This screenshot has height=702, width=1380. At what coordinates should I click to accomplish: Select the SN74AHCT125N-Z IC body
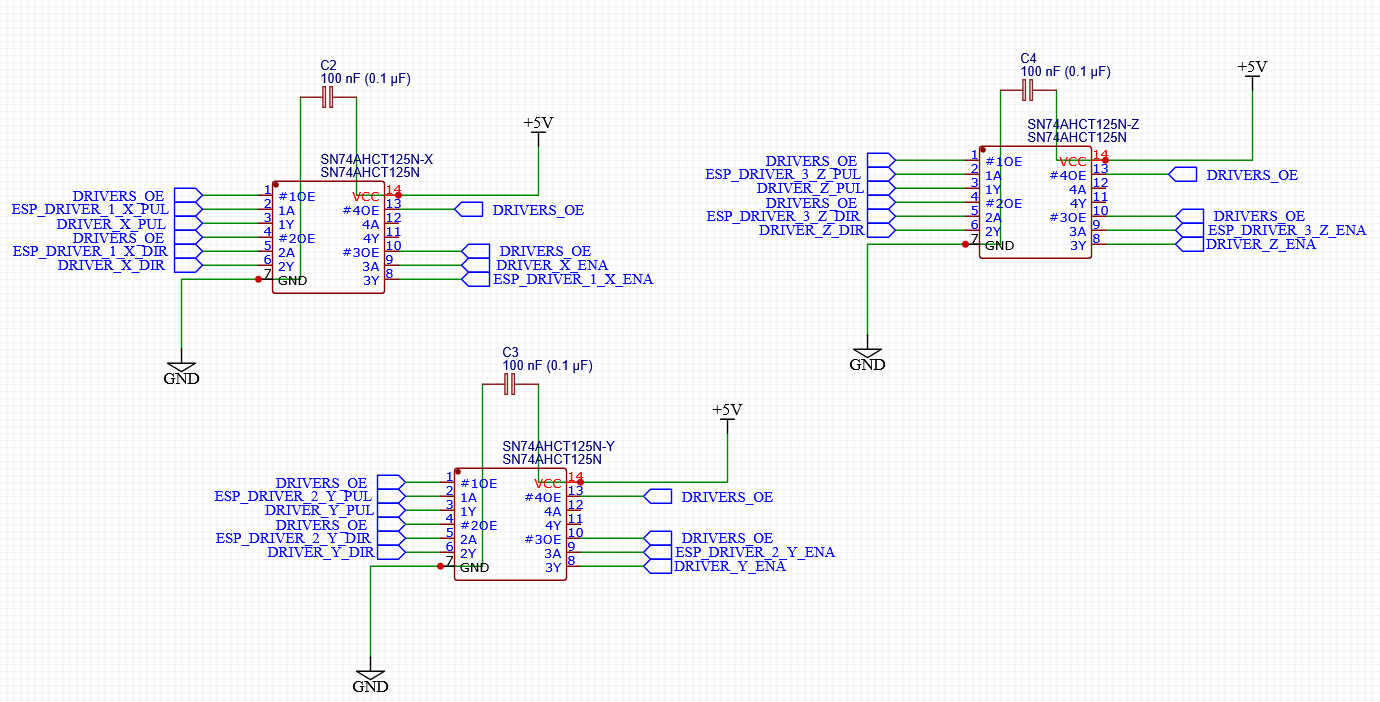[x=1035, y=202]
